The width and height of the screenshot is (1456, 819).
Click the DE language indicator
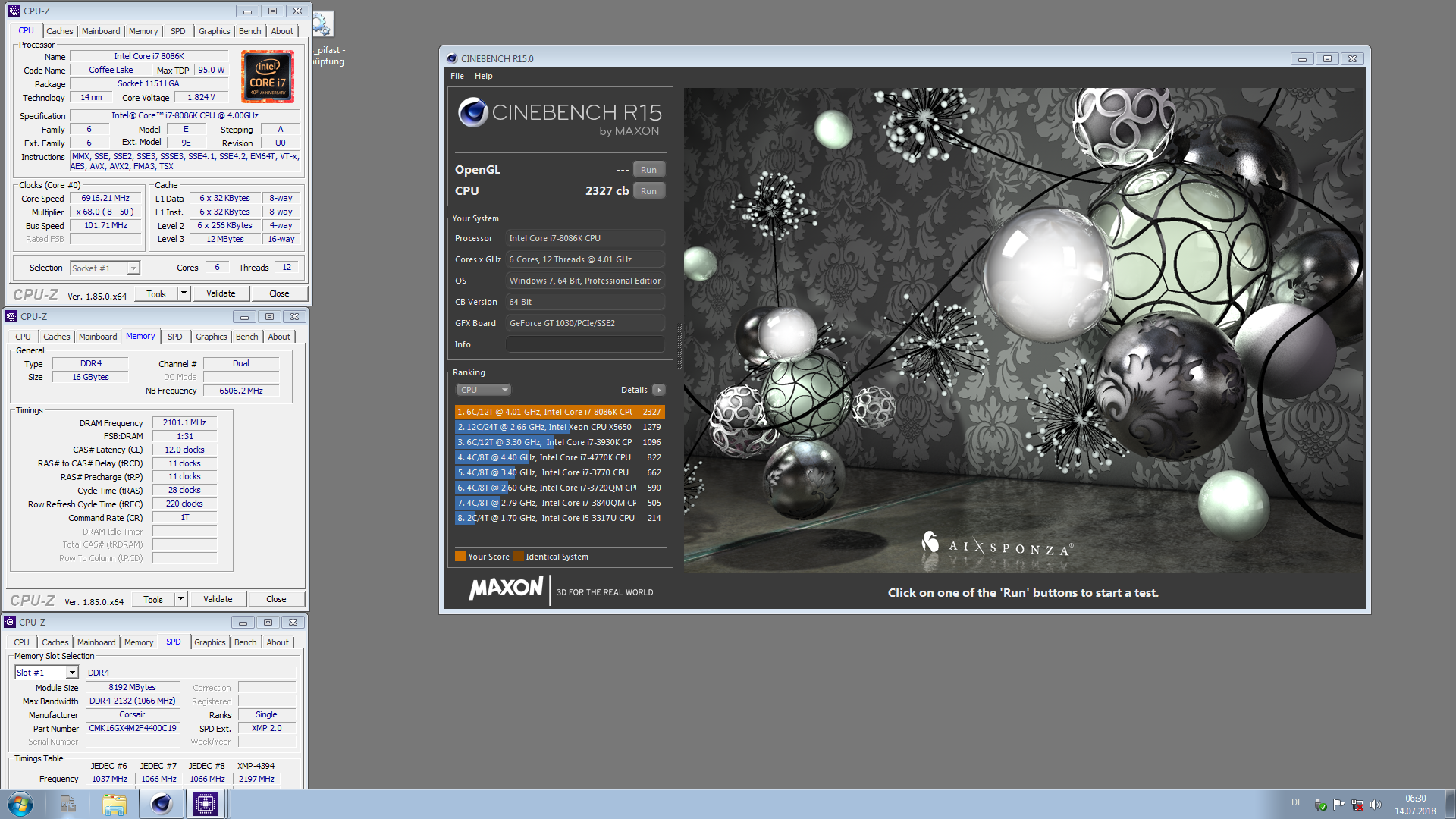(1297, 802)
